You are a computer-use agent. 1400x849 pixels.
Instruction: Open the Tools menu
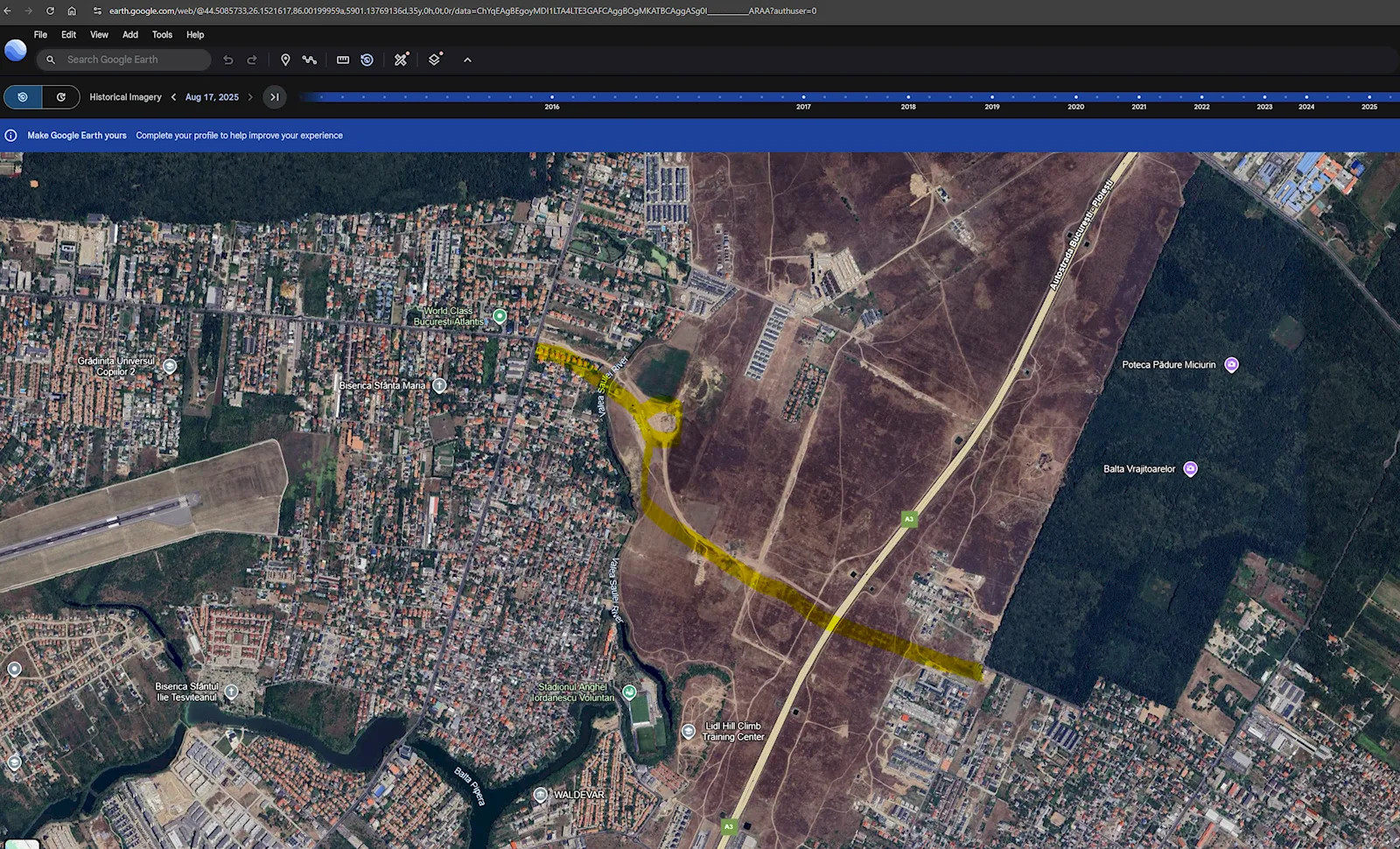pos(162,35)
